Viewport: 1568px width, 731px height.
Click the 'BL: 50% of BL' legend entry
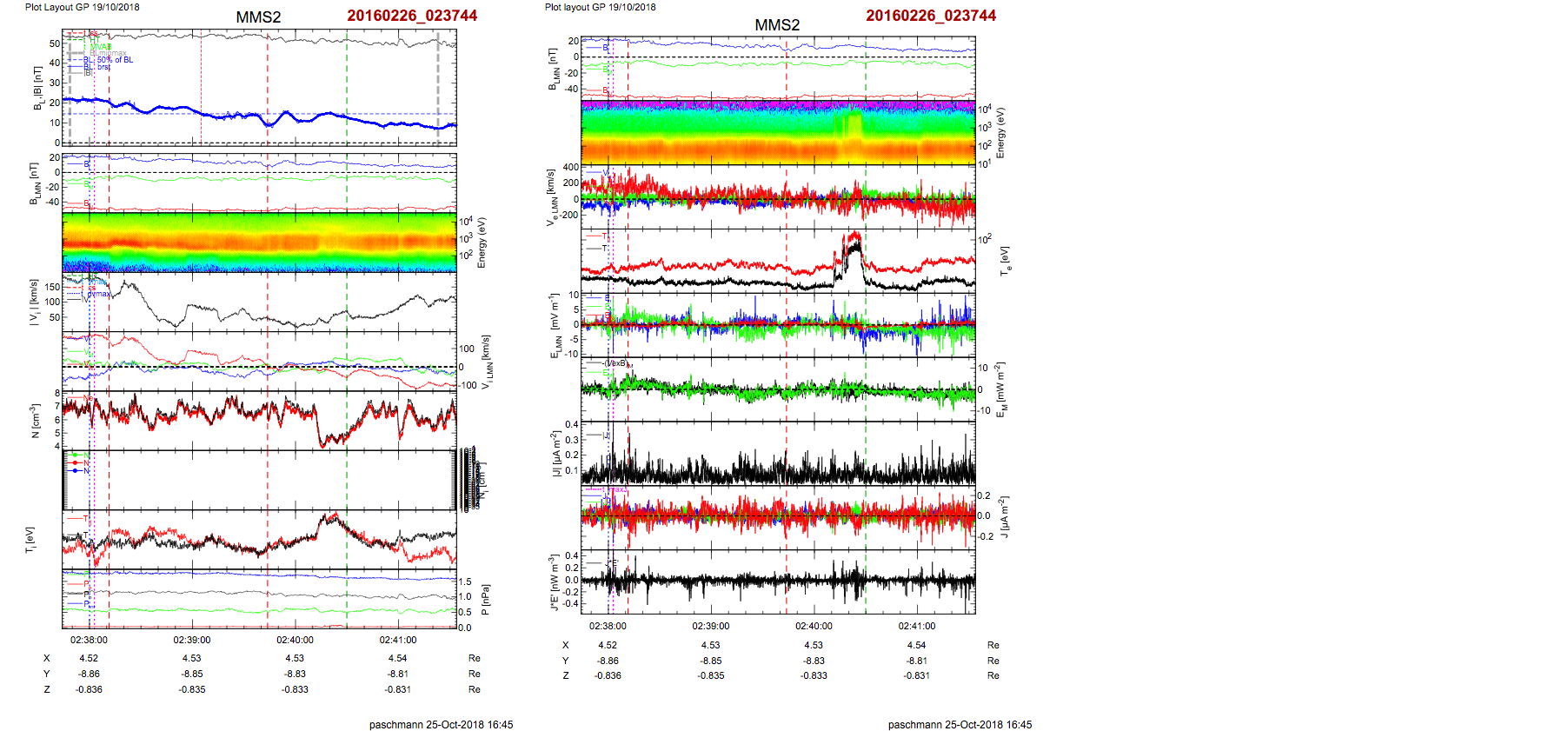109,60
